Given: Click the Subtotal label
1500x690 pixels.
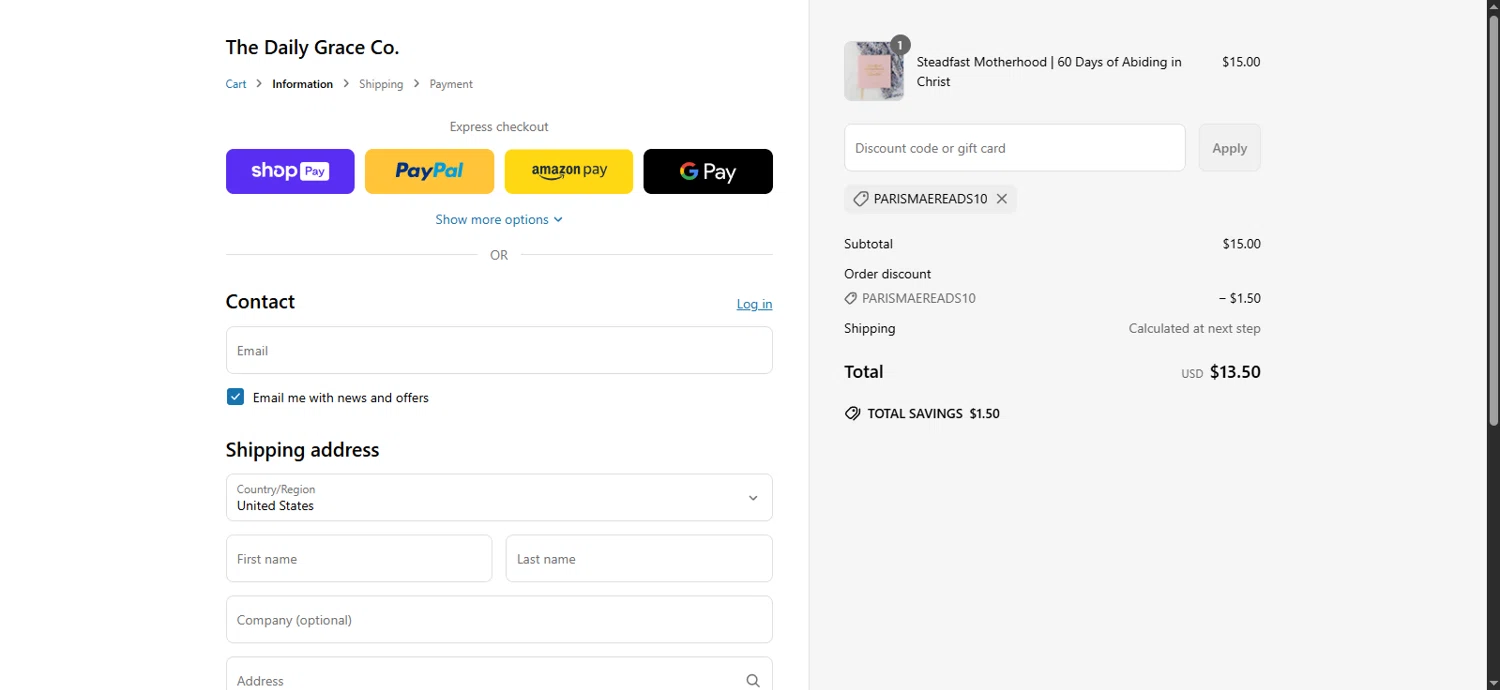Looking at the screenshot, I should [x=868, y=244].
